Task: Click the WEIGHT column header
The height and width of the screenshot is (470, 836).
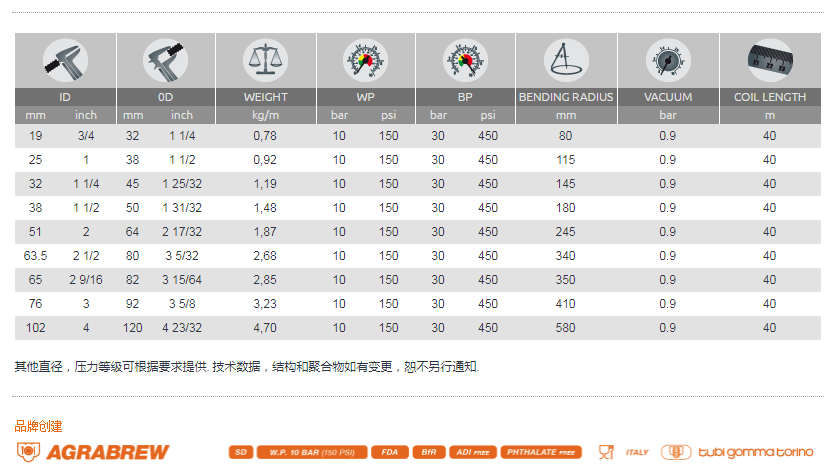Action: coord(265,97)
